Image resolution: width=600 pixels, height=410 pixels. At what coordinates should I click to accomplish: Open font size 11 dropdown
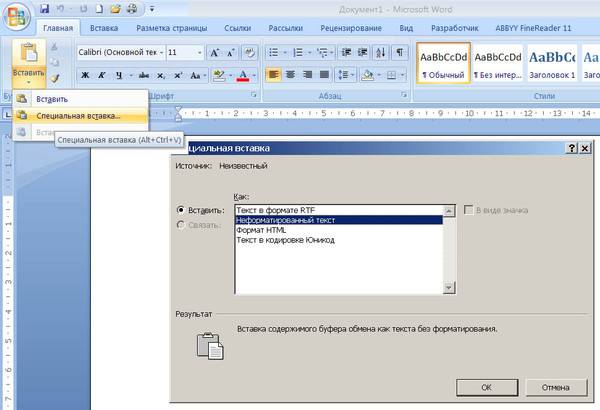[x=200, y=52]
